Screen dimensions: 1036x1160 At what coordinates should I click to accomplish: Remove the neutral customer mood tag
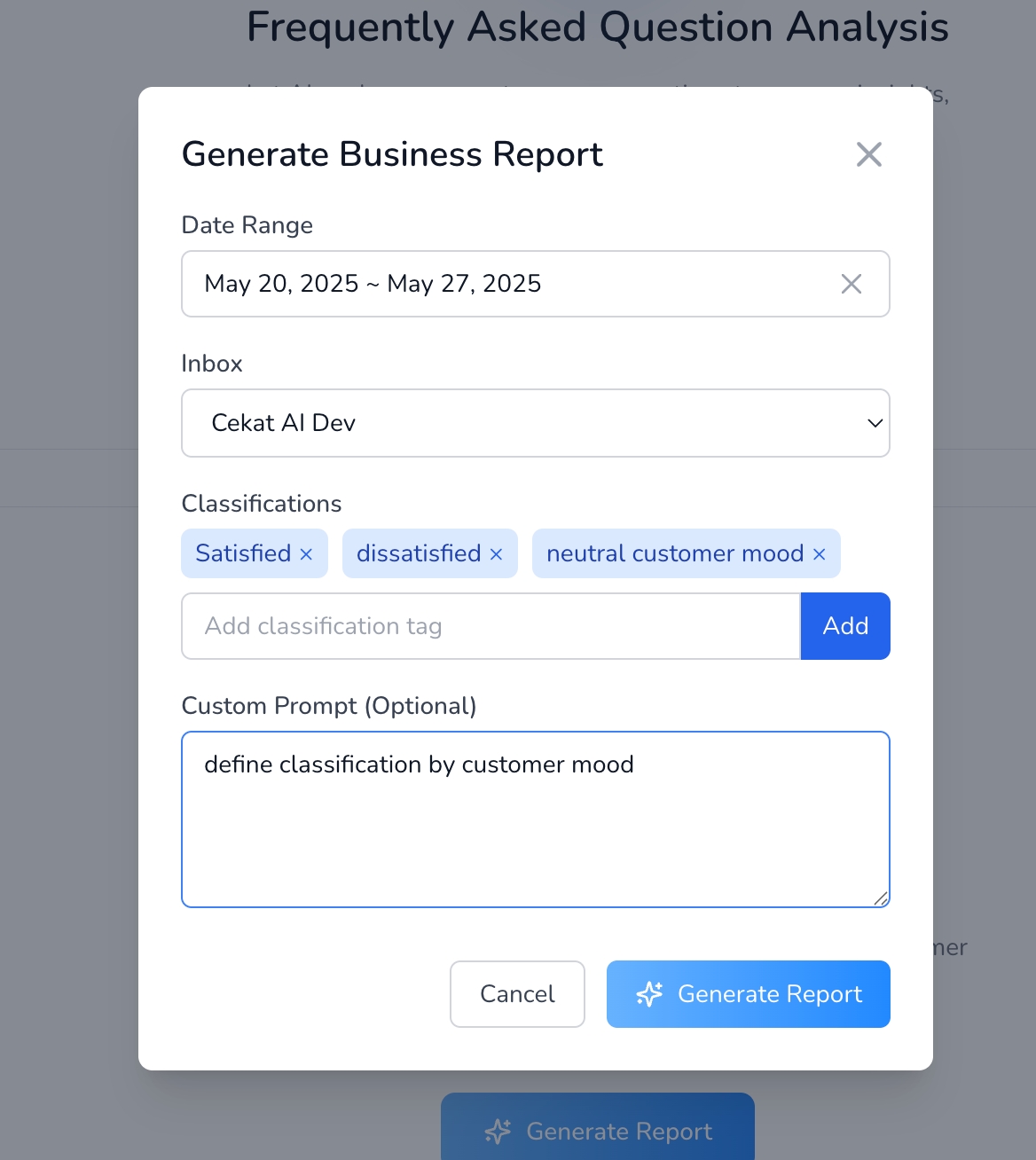[x=819, y=554]
